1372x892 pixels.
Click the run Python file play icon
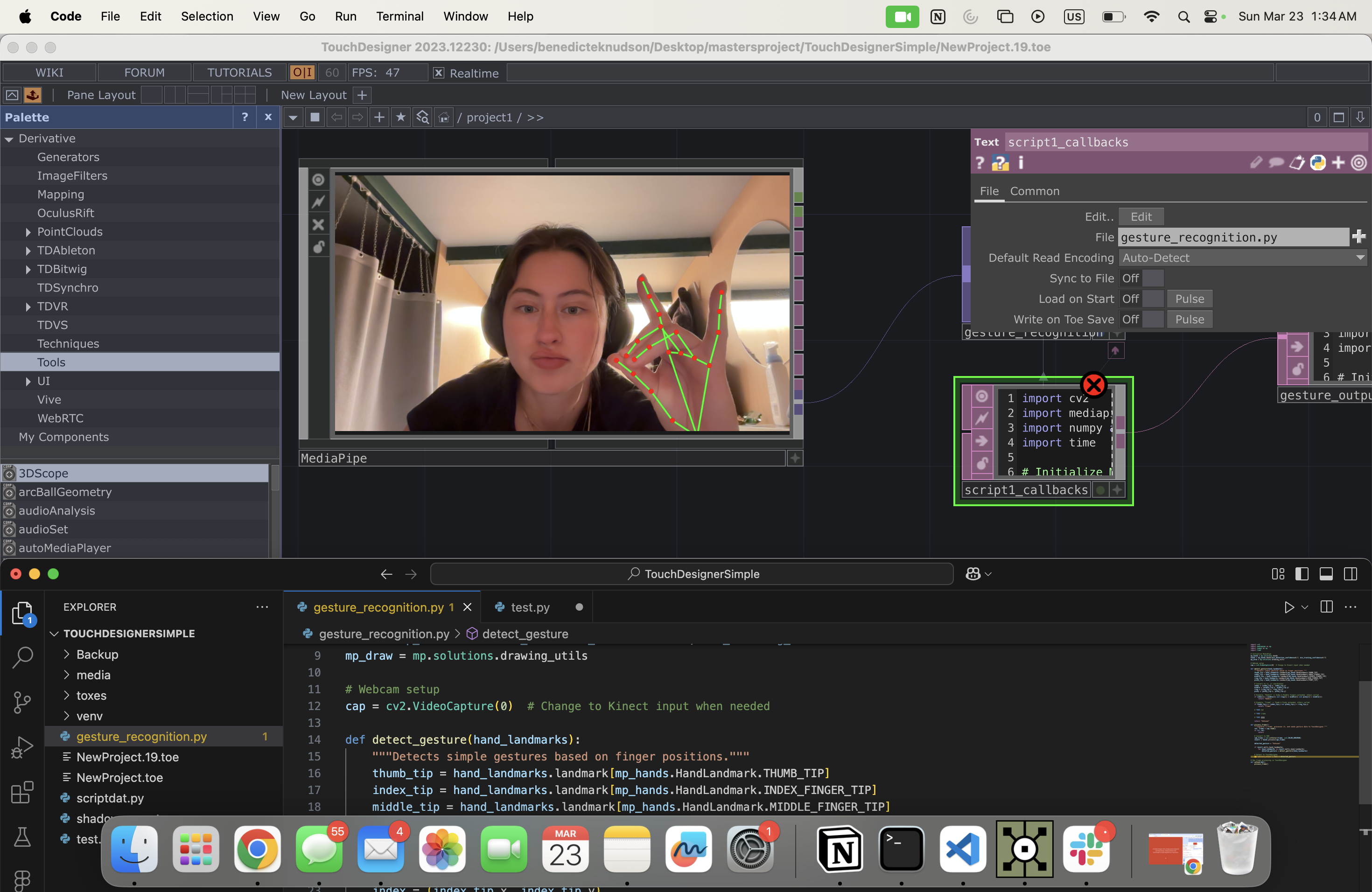click(x=1289, y=607)
